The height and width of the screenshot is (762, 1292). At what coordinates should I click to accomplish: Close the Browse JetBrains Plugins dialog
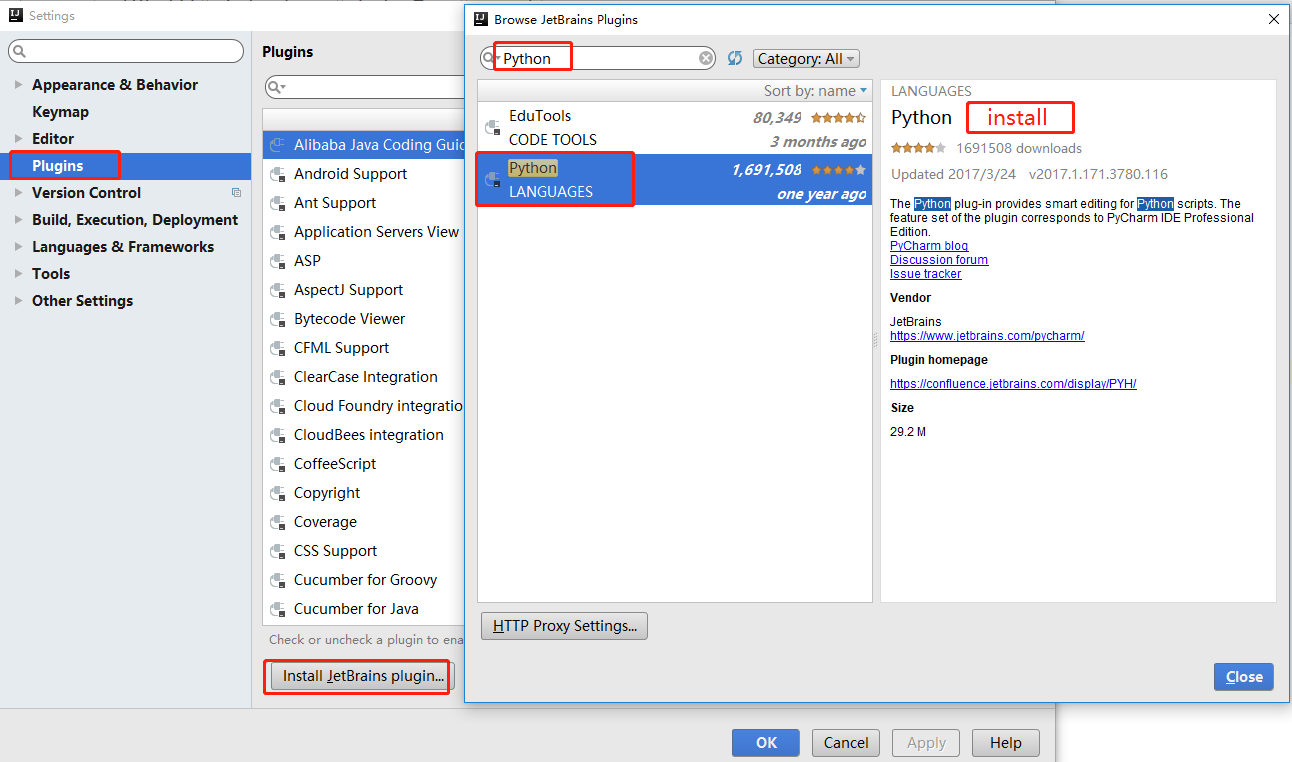tap(1244, 677)
